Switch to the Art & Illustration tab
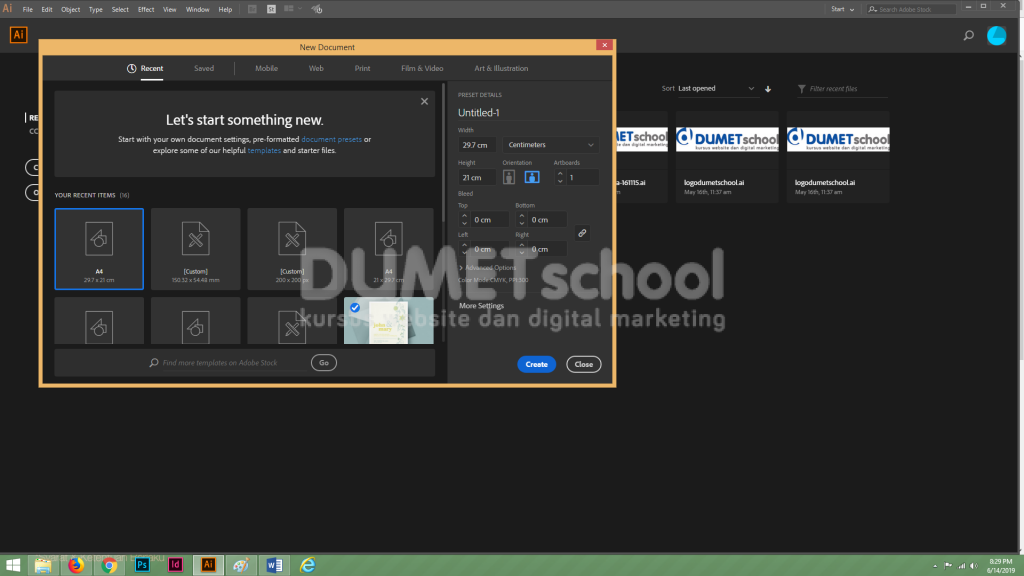 tap(501, 69)
